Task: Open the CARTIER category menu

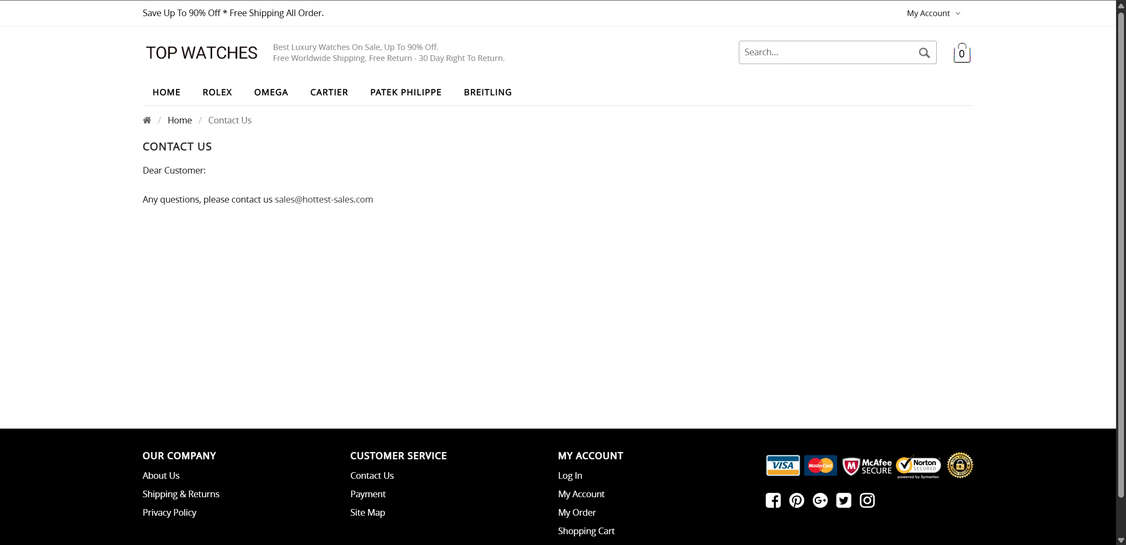Action: tap(329, 92)
